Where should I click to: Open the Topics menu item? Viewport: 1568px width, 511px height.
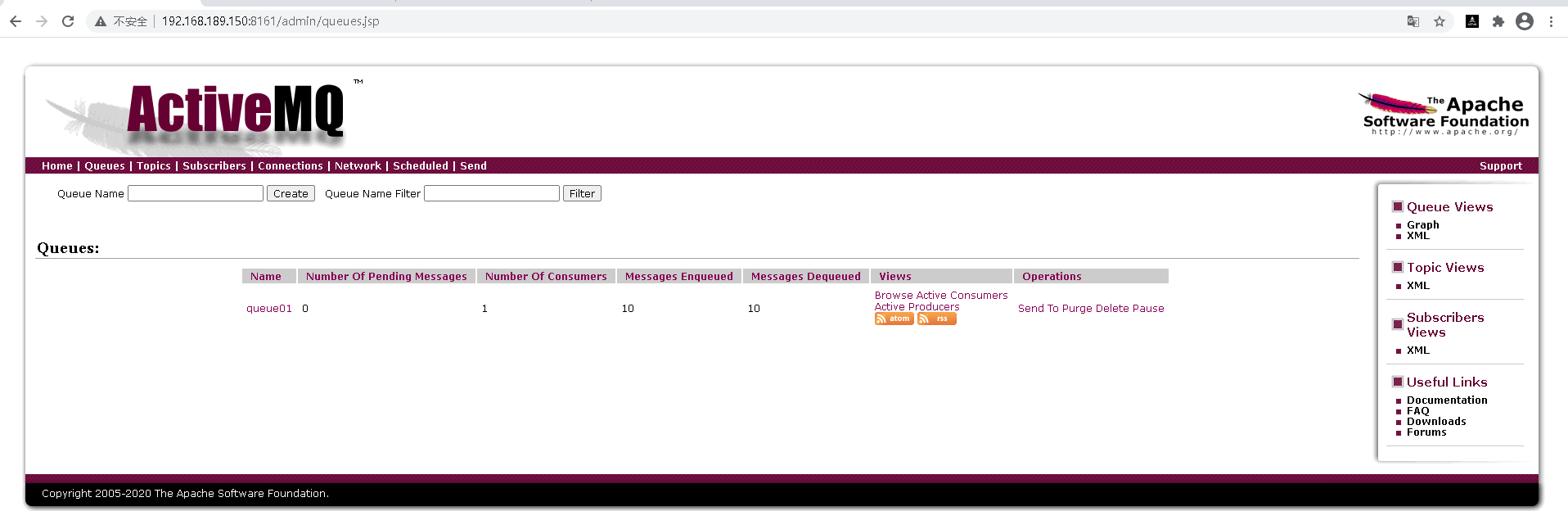pos(154,165)
